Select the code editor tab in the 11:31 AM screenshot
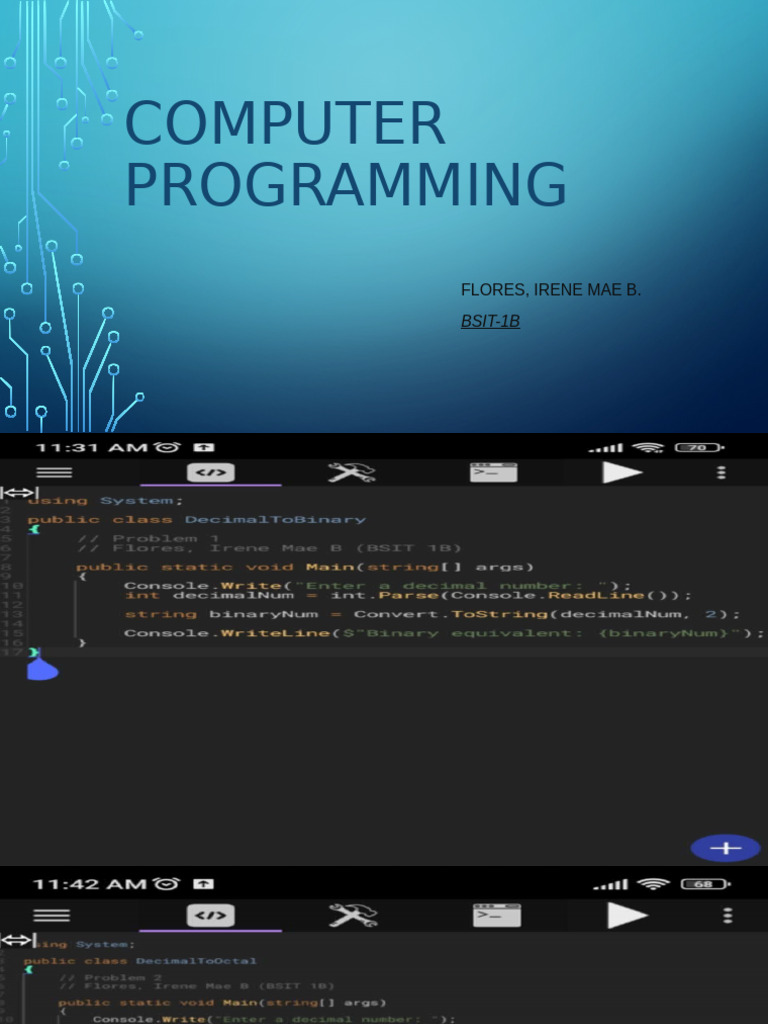The image size is (768, 1024). (x=211, y=472)
